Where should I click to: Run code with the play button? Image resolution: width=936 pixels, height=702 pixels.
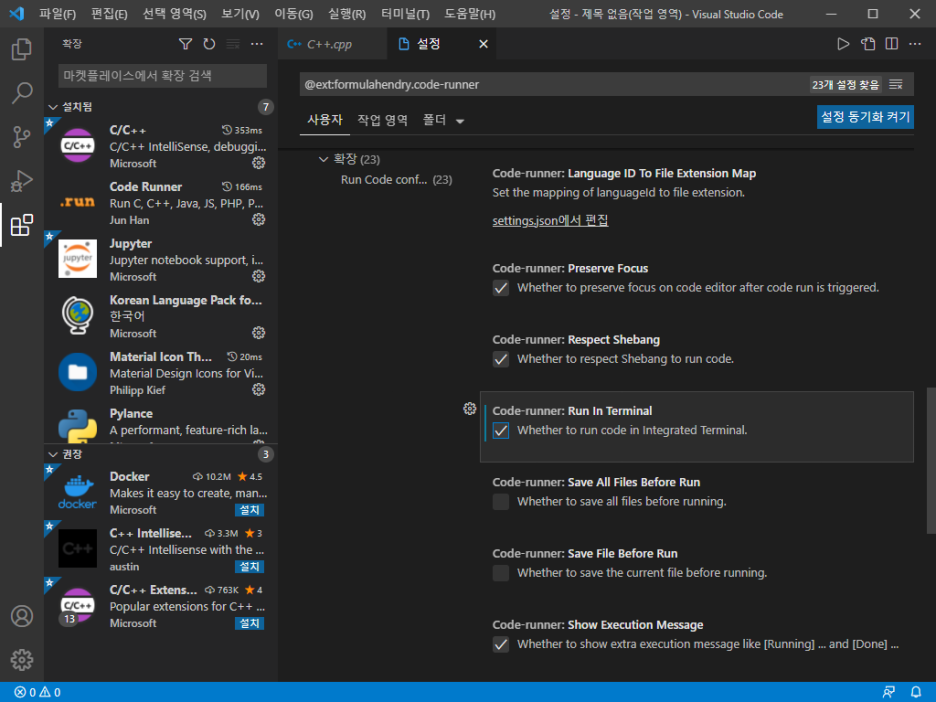click(x=843, y=44)
